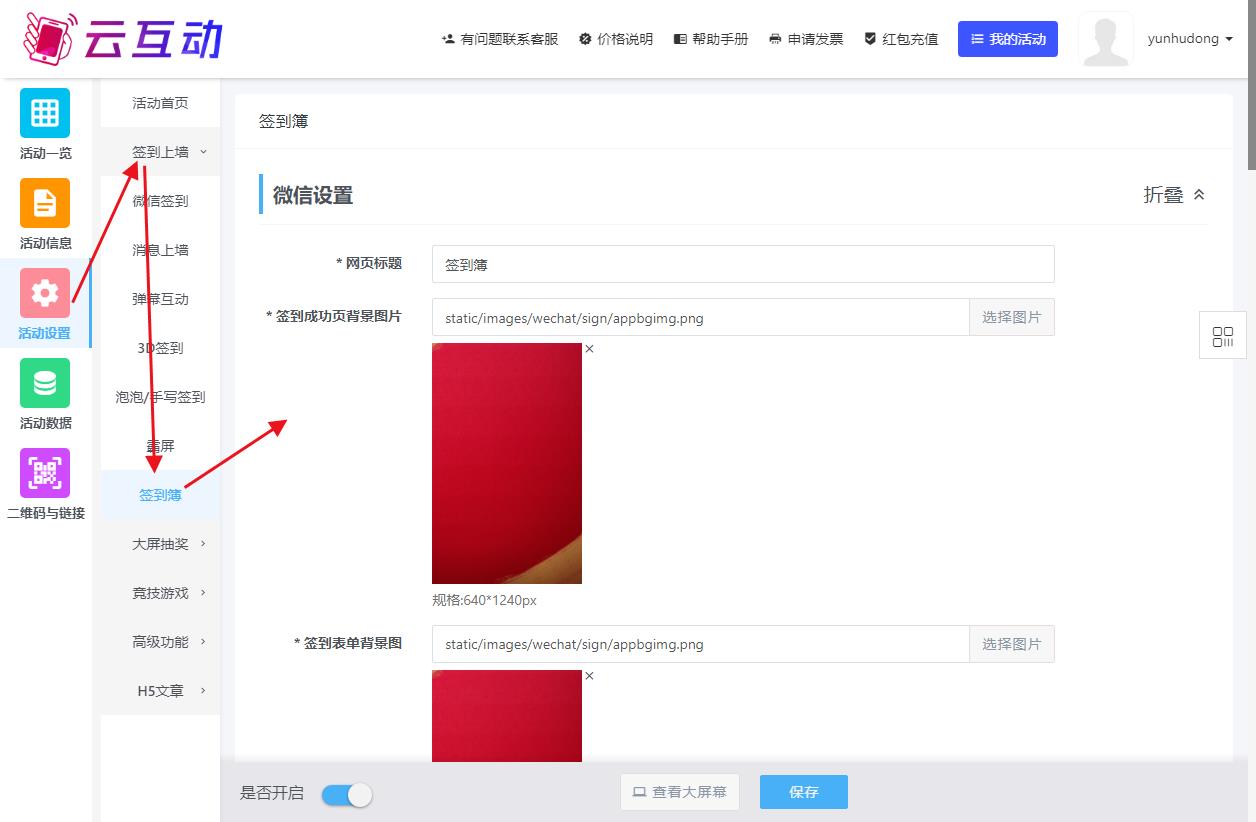Screen dimensions: 1256x822
Task: Collapse the 签到上墙 submenu
Action: pos(161,152)
